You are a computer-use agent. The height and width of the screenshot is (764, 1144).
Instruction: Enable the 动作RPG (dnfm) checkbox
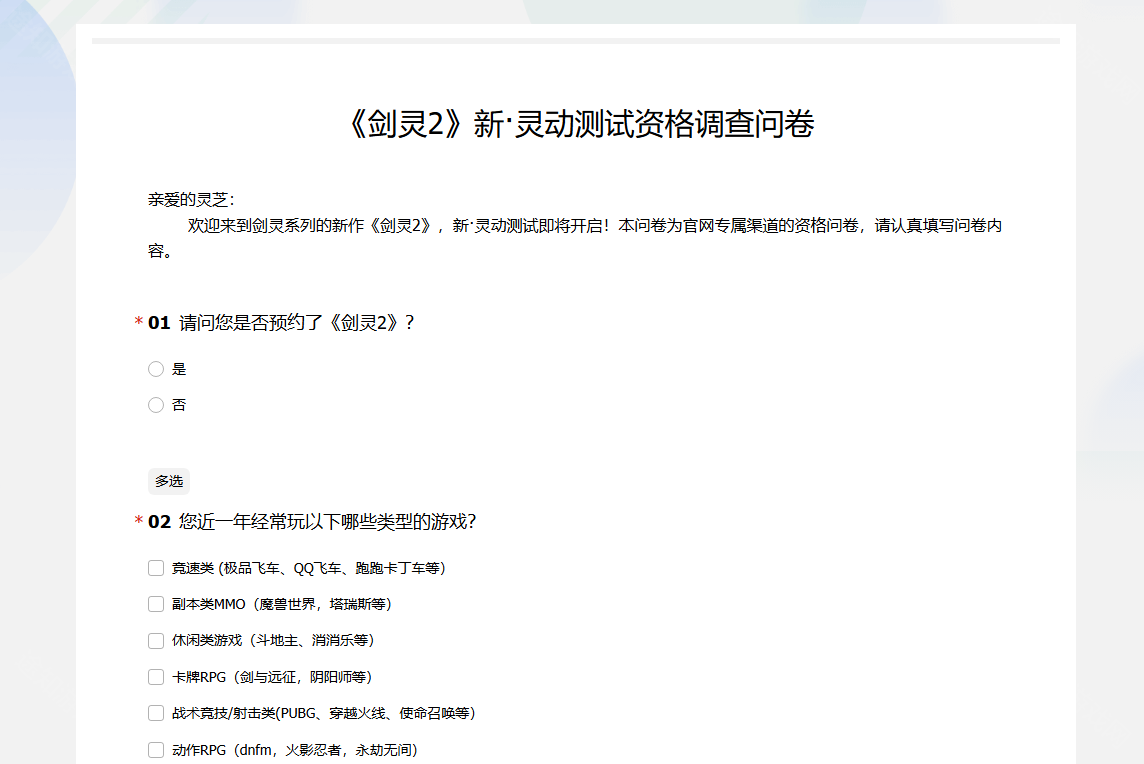point(156,749)
